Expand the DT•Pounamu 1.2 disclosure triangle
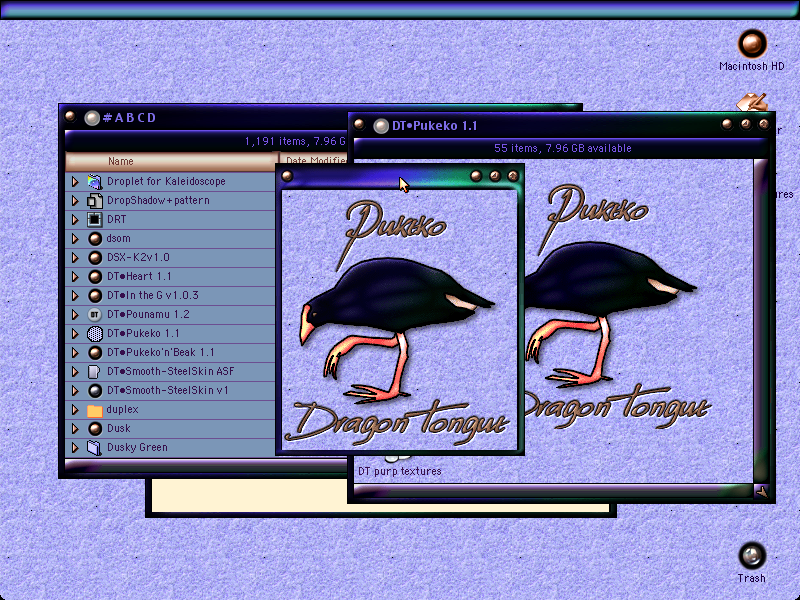Viewport: 800px width, 600px height. 75,314
